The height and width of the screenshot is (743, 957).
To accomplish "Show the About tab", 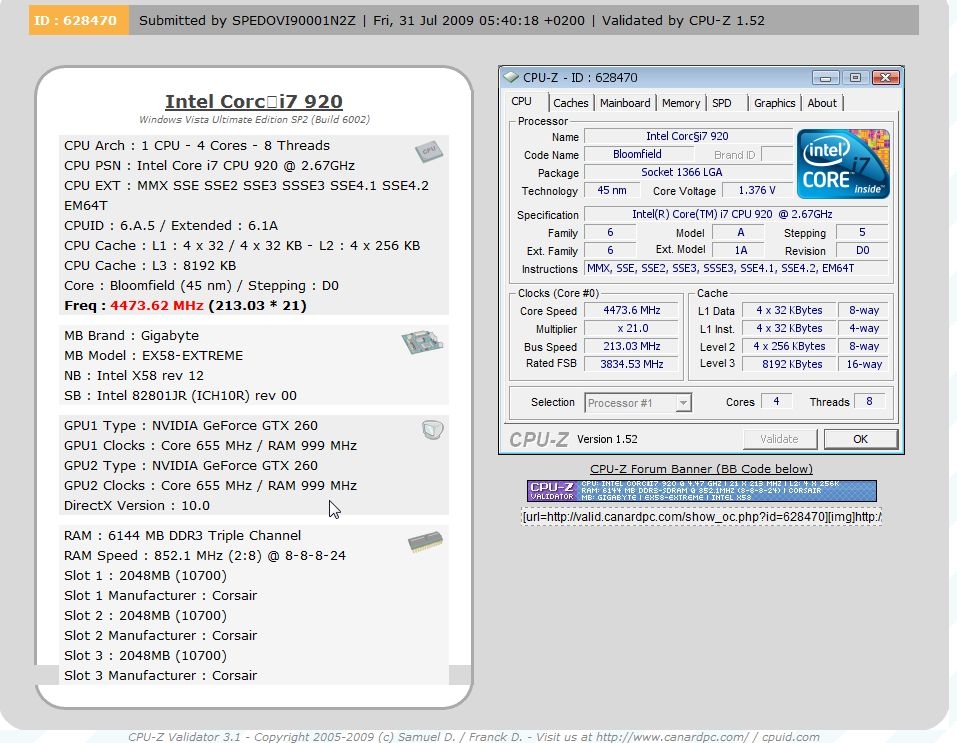I will point(822,103).
